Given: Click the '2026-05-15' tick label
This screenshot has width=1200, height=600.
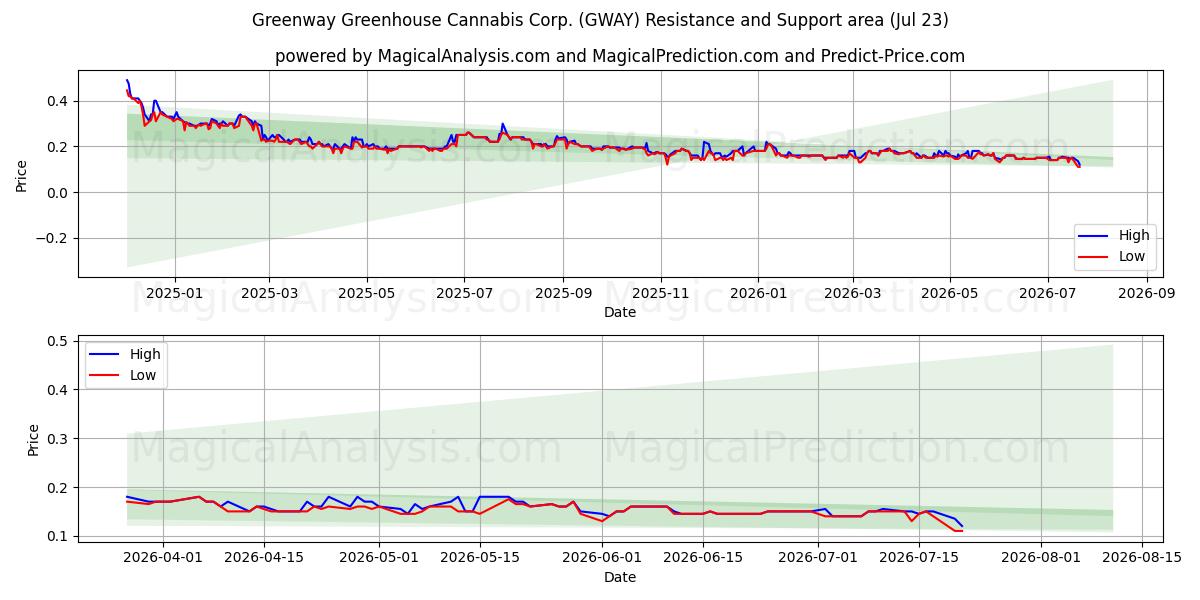Looking at the screenshot, I should coord(481,558).
